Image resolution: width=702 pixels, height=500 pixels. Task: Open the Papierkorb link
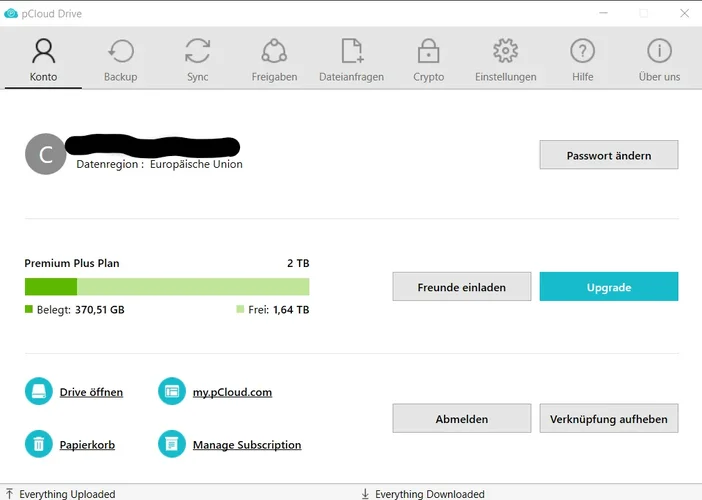[87, 445]
